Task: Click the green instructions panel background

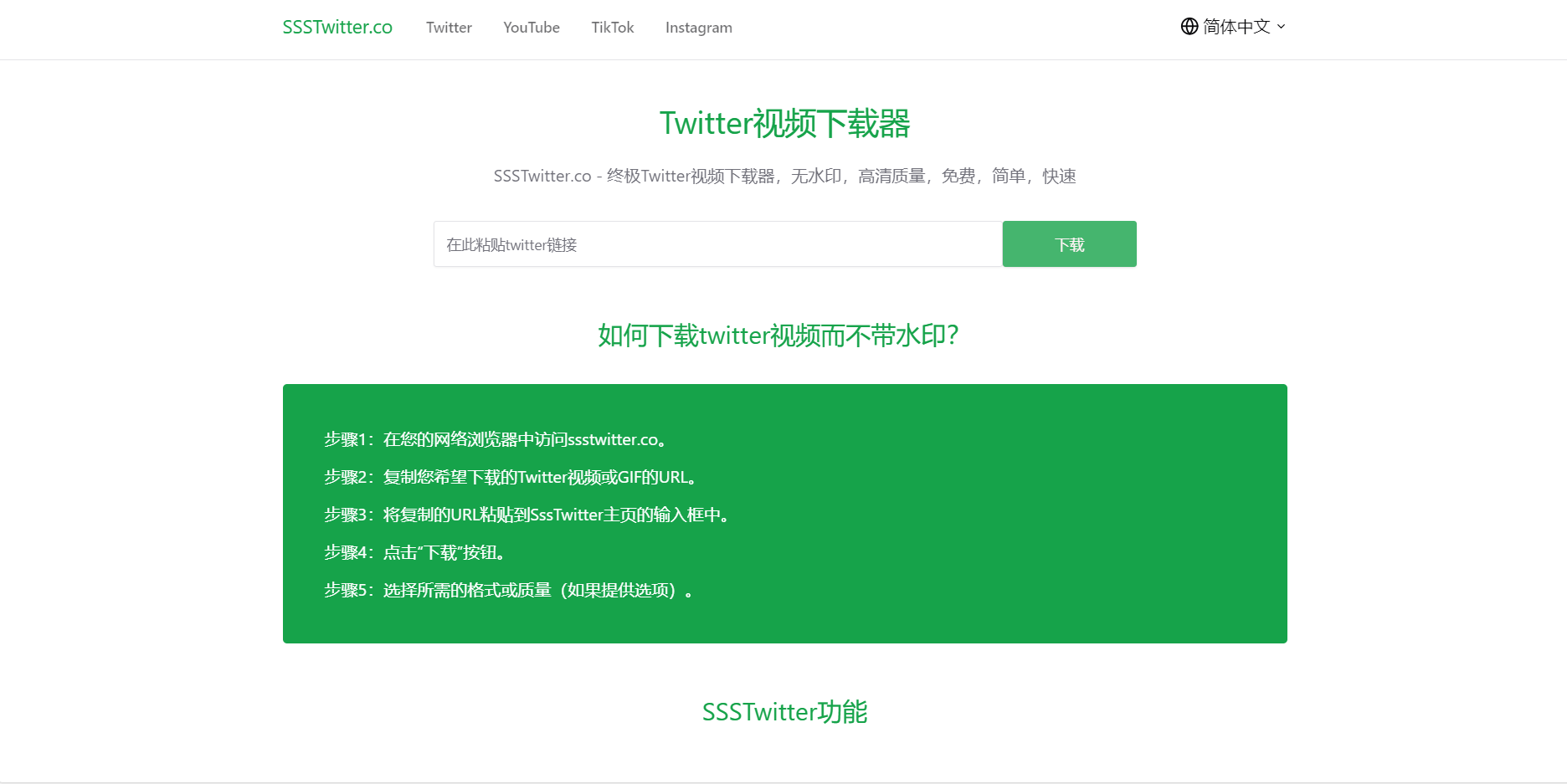Action: tap(1004, 514)
